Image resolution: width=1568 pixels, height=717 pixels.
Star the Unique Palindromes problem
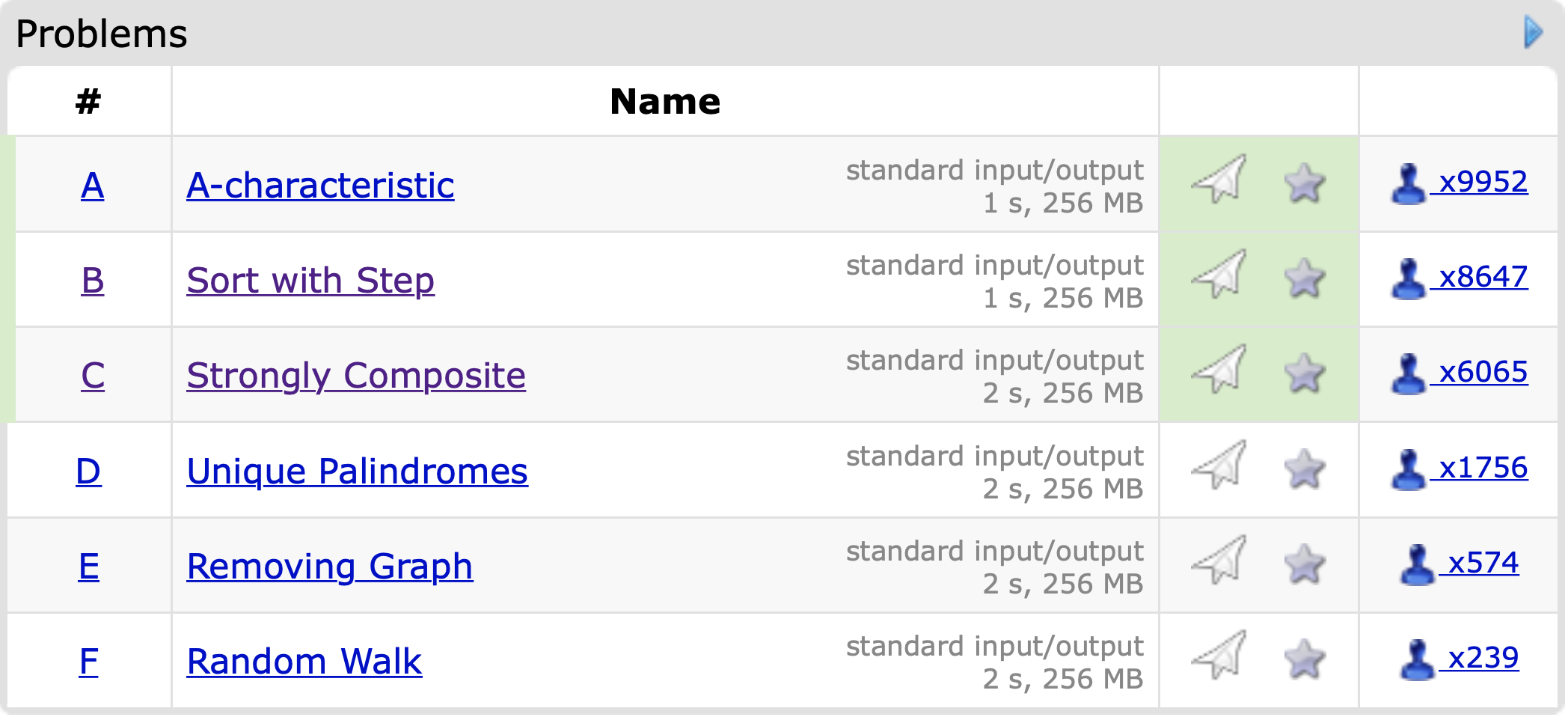tap(1305, 470)
